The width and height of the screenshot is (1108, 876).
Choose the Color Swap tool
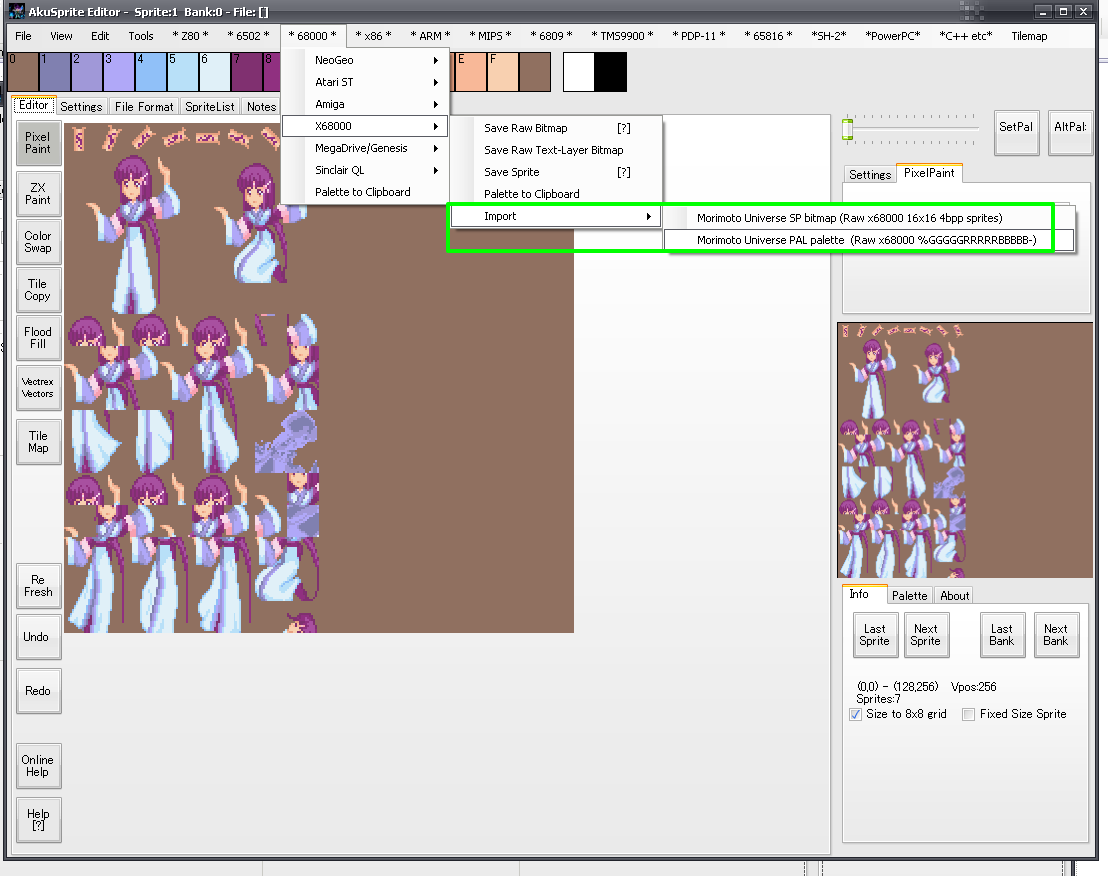38,242
